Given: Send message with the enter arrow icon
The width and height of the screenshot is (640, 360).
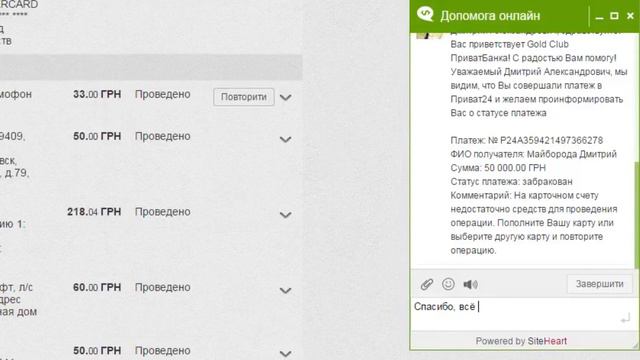Looking at the screenshot, I should coord(625,318).
